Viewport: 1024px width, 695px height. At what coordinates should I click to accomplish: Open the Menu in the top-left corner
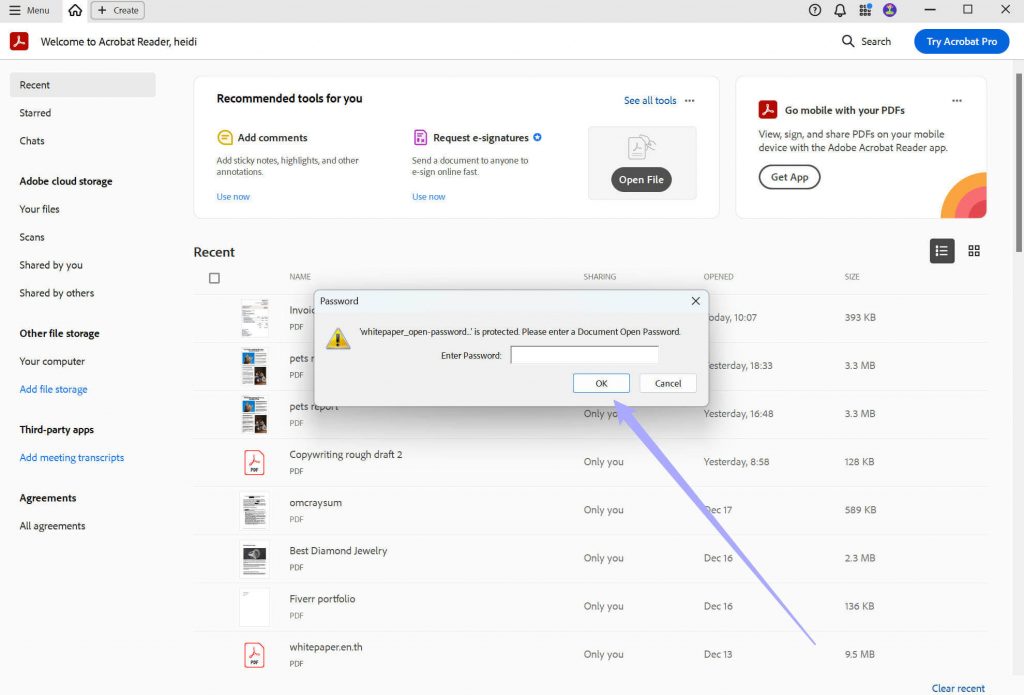click(x=30, y=10)
